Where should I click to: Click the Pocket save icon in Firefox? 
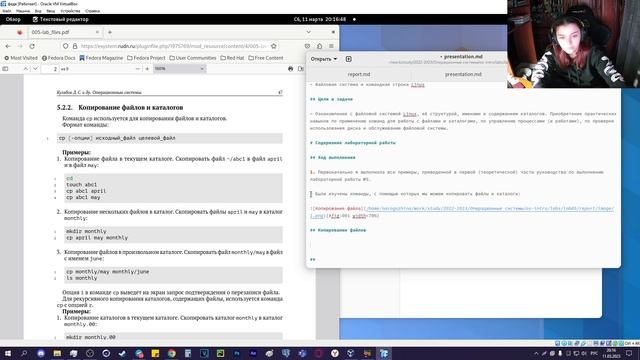[x=307, y=46]
